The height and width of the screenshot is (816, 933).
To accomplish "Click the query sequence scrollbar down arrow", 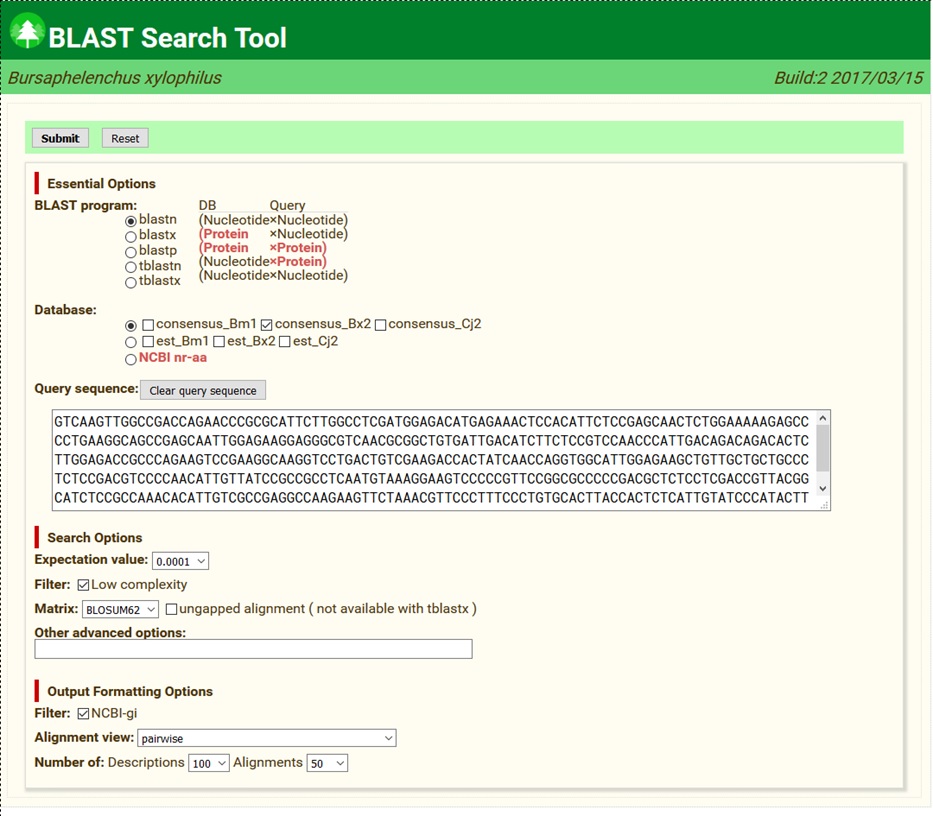I will pyautogui.click(x=823, y=489).
